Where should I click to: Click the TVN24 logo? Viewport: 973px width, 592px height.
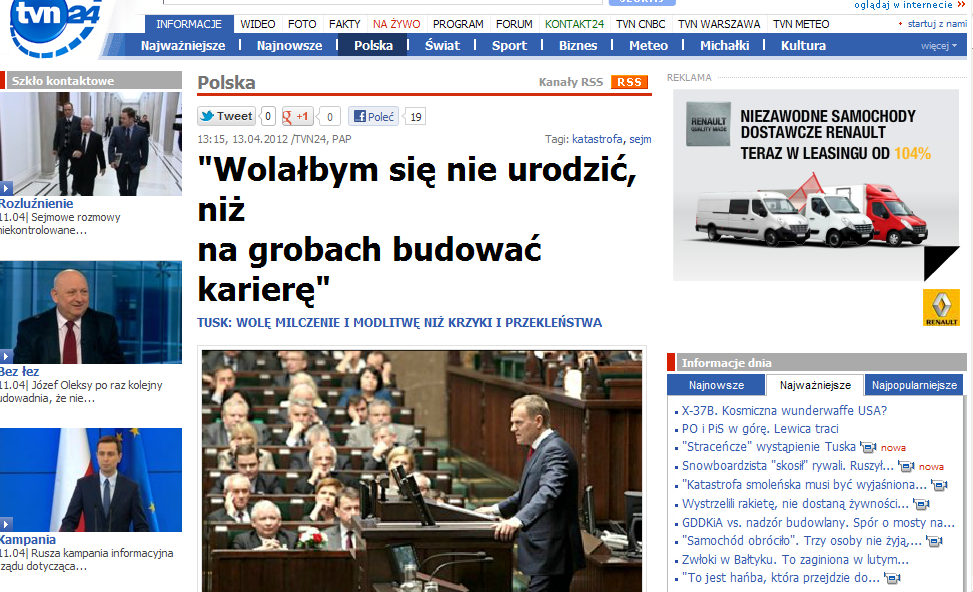pos(55,26)
